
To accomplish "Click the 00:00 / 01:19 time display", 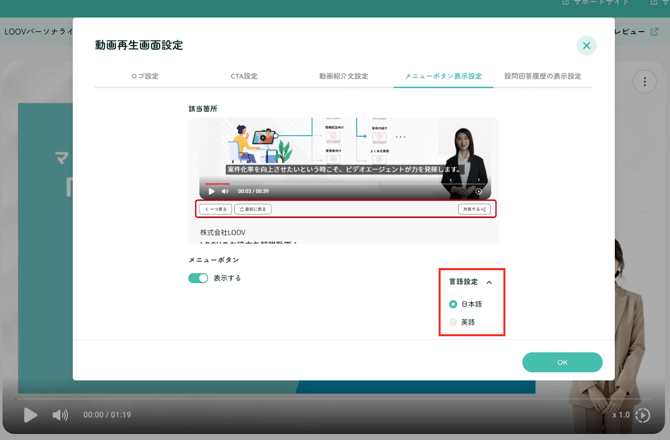I will [x=107, y=415].
